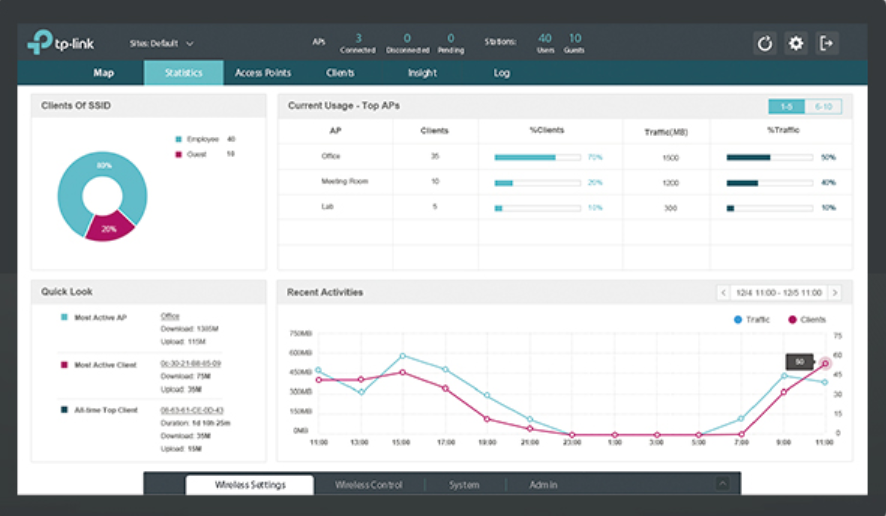Click the Most Active Client MAC address

pyautogui.click(x=190, y=364)
